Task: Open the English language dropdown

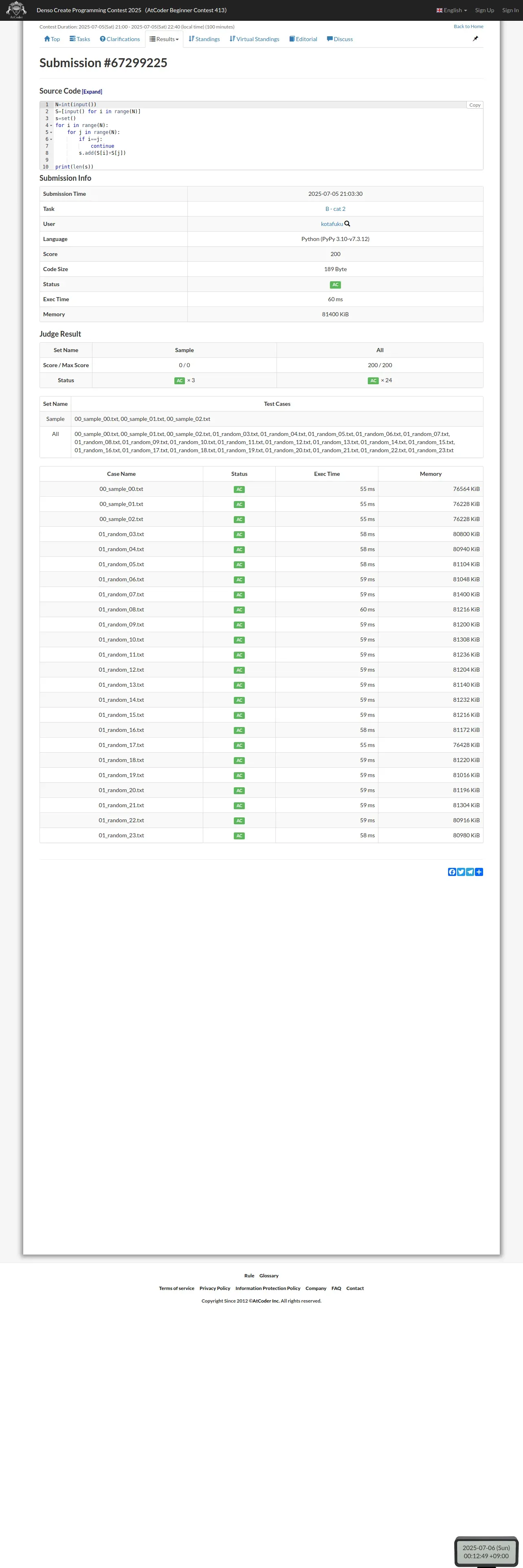Action: tap(452, 10)
